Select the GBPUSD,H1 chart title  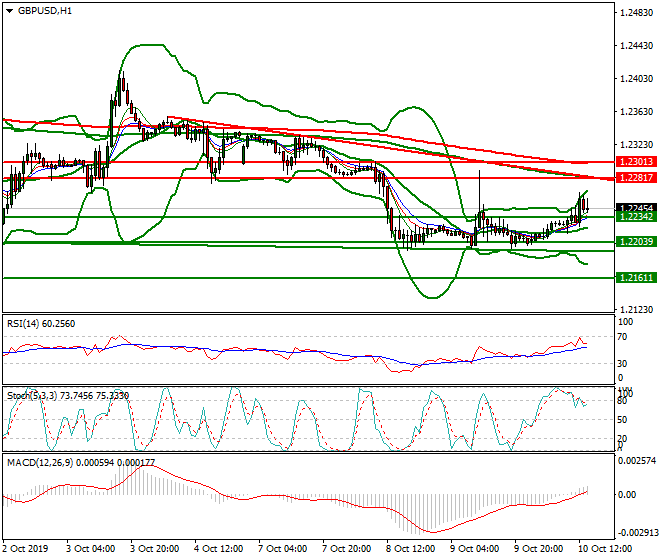(x=44, y=11)
